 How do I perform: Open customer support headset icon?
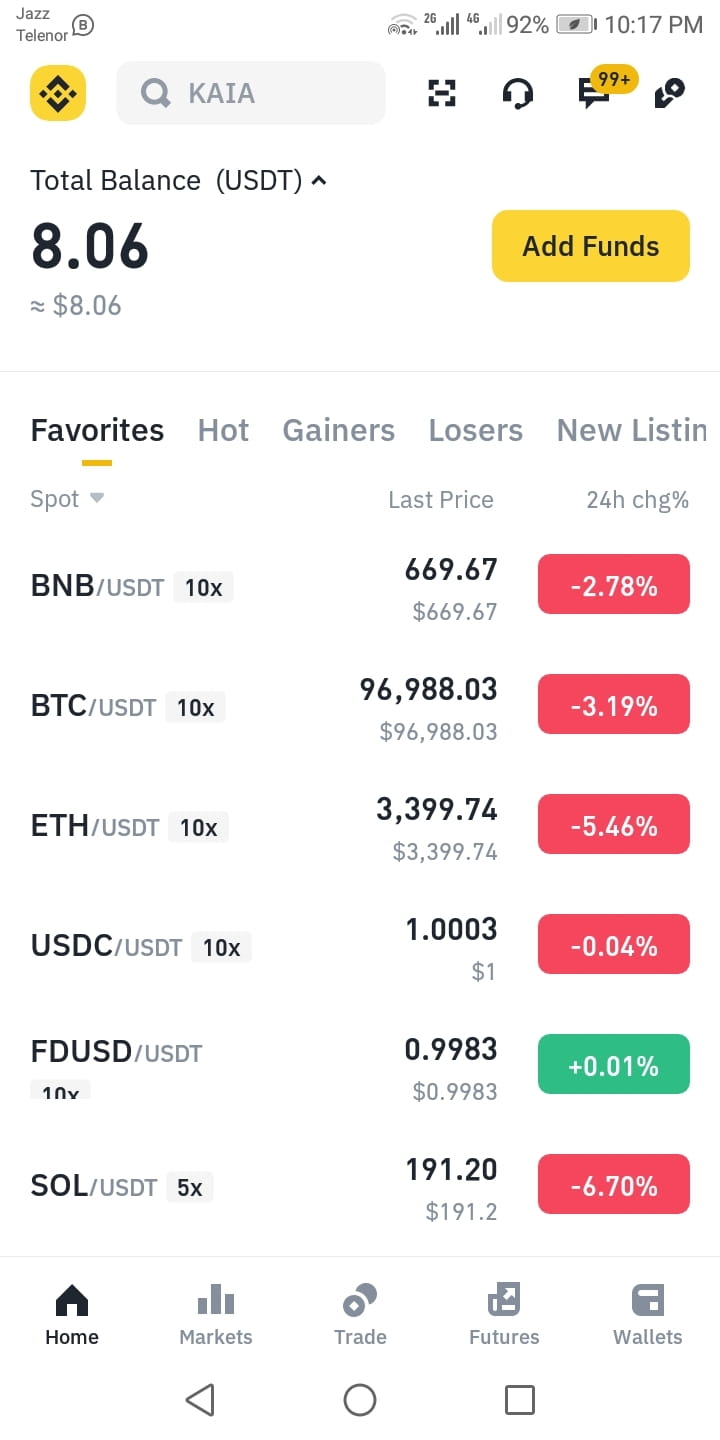[x=517, y=93]
